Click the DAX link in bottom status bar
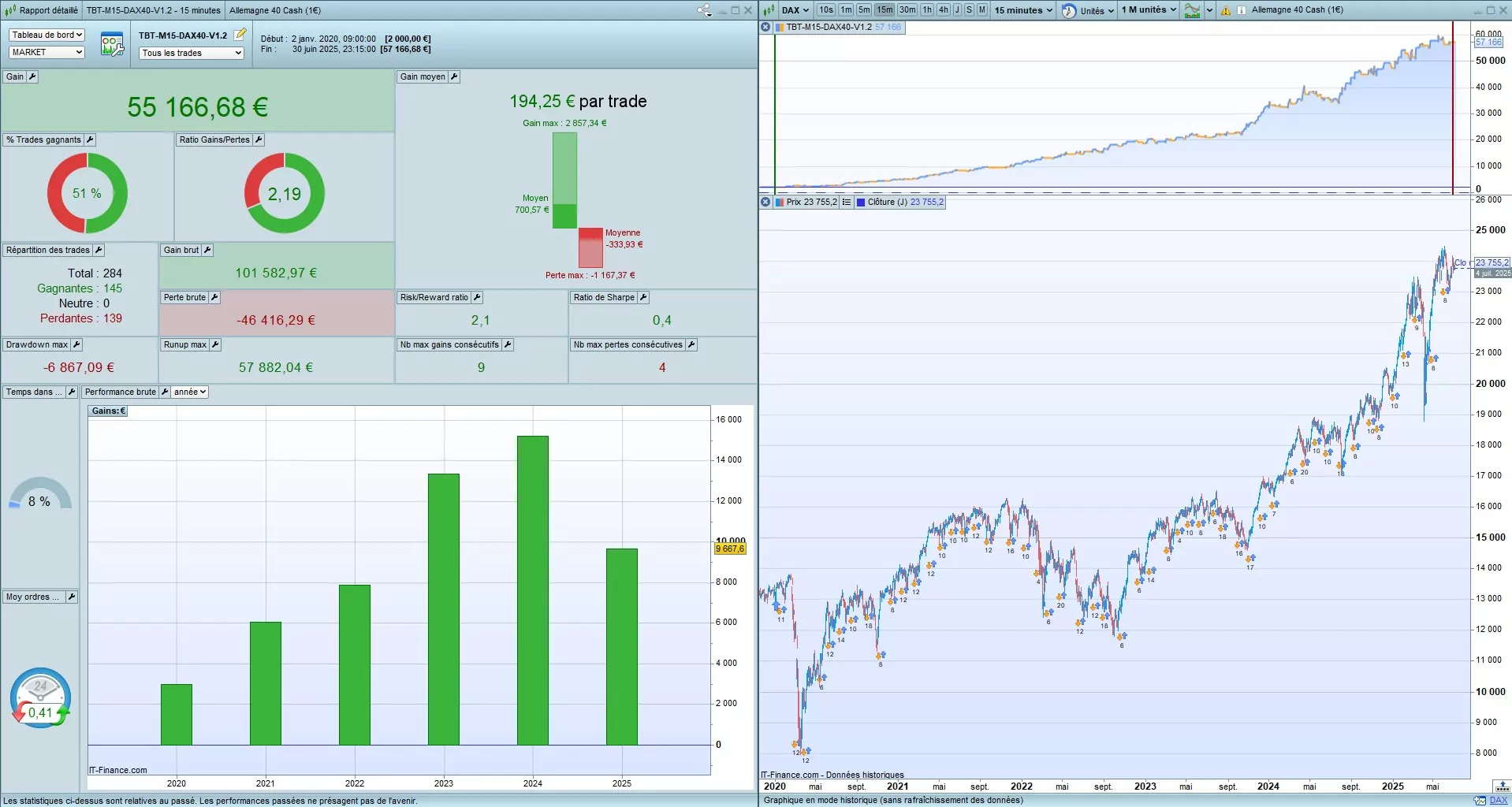This screenshot has height=807, width=1512. [1498, 800]
